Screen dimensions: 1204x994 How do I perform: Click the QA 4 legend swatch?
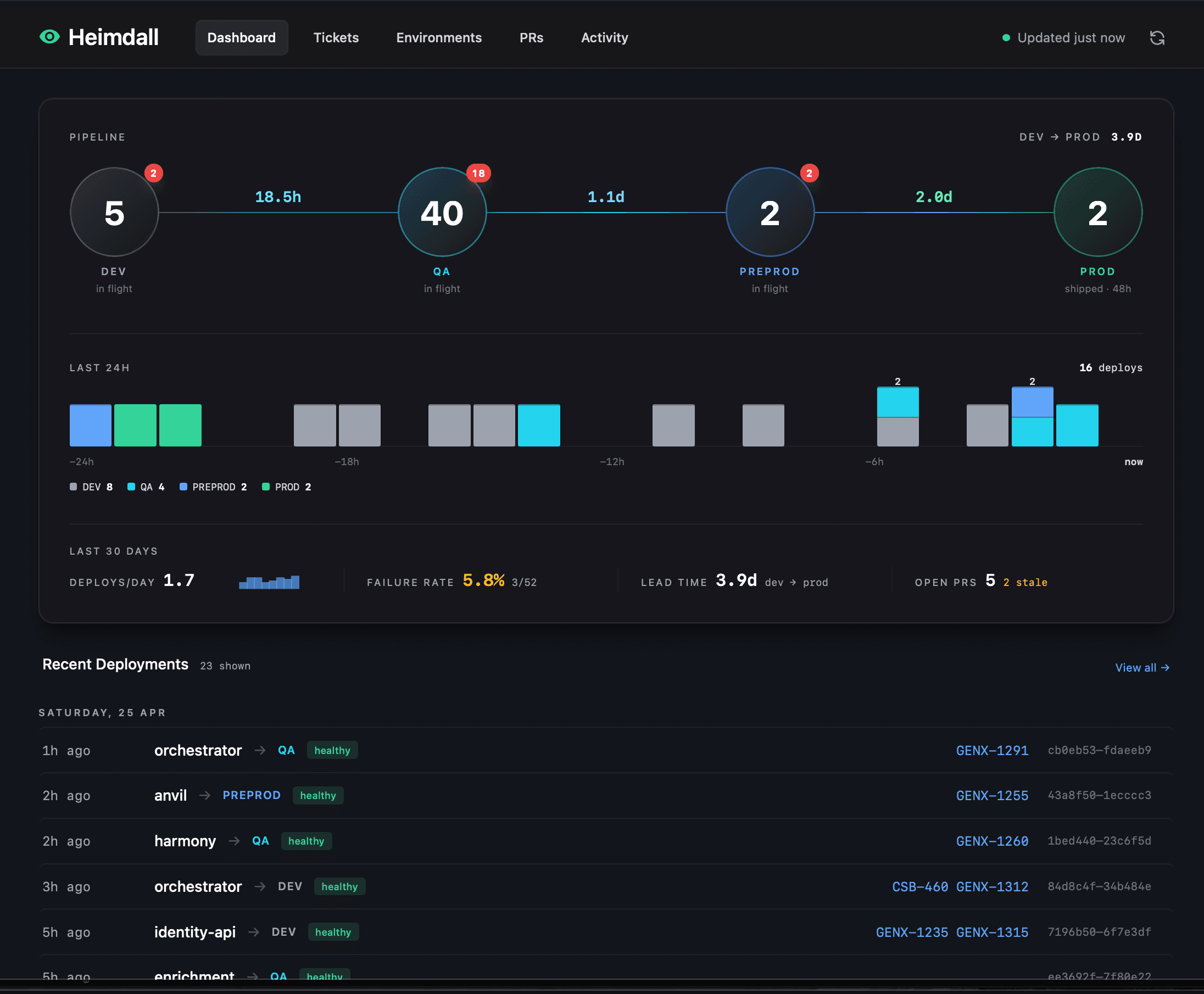[x=131, y=487]
